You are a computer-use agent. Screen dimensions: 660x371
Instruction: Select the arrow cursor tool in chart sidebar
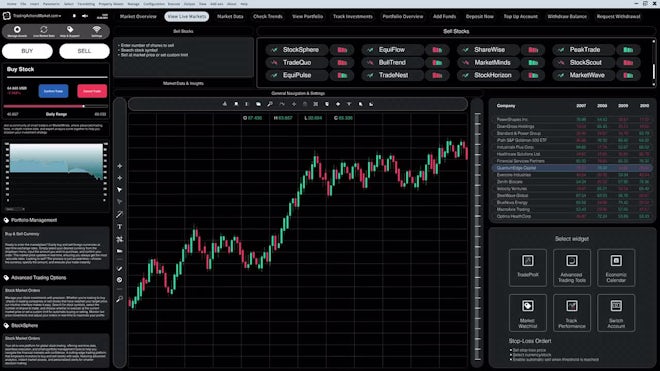click(x=120, y=190)
